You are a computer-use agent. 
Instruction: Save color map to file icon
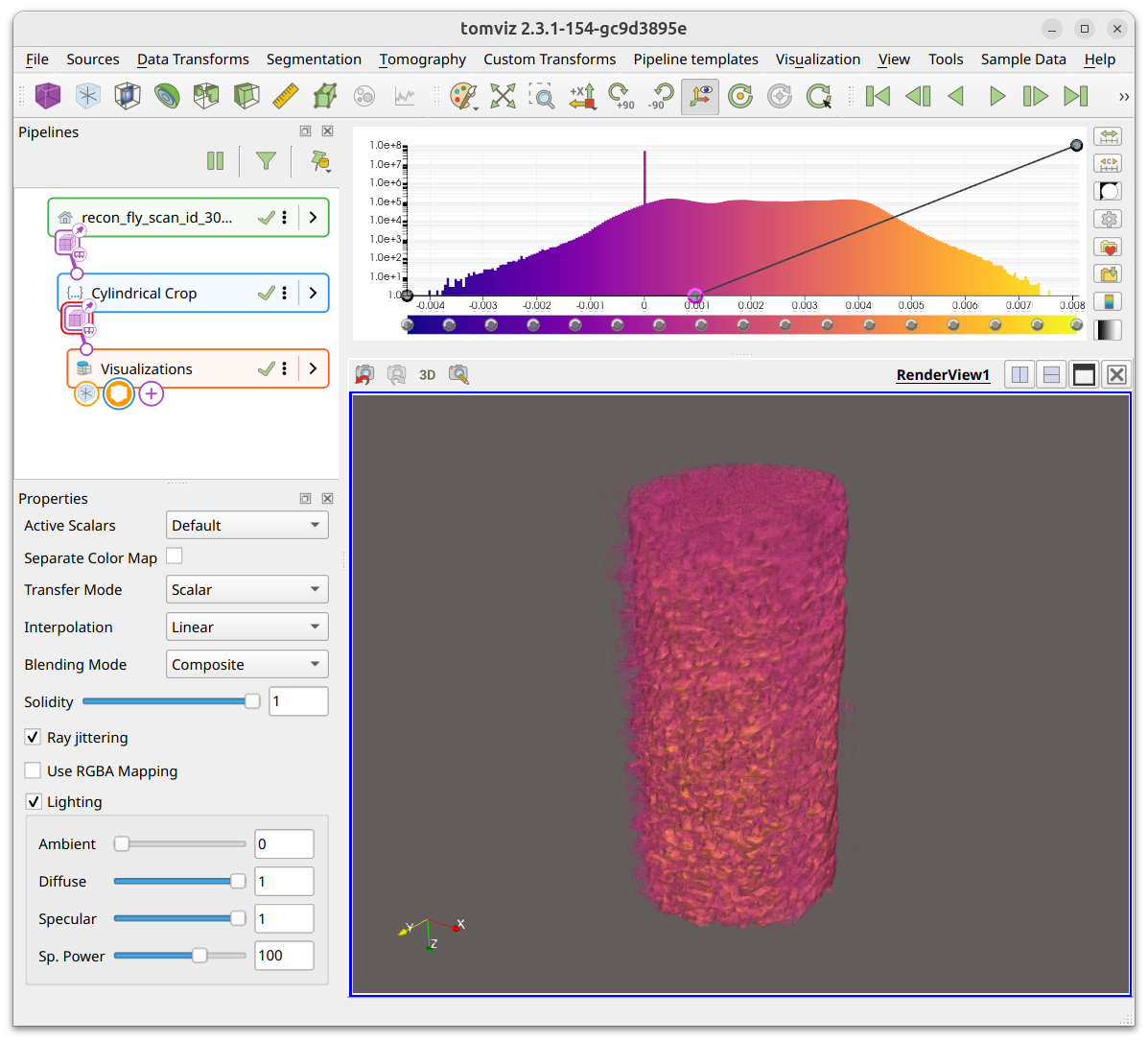coord(1109,273)
